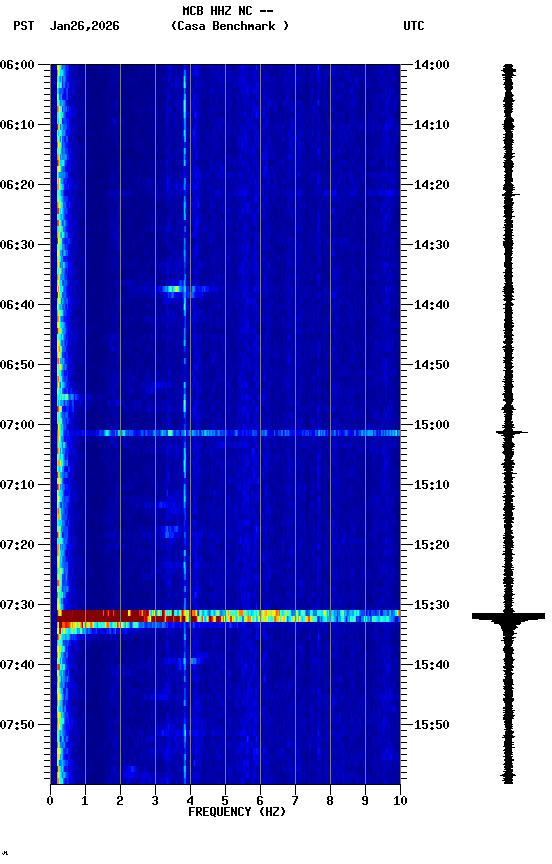Viewport: 552px width, 864px height.
Task: Select the PST timezone label
Action: click(x=24, y=26)
